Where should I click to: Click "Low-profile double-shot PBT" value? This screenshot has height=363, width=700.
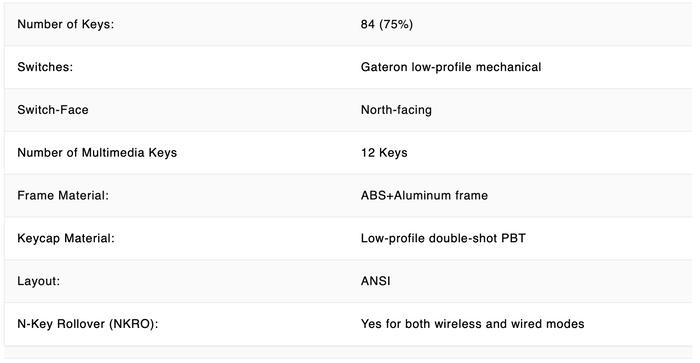(x=443, y=238)
